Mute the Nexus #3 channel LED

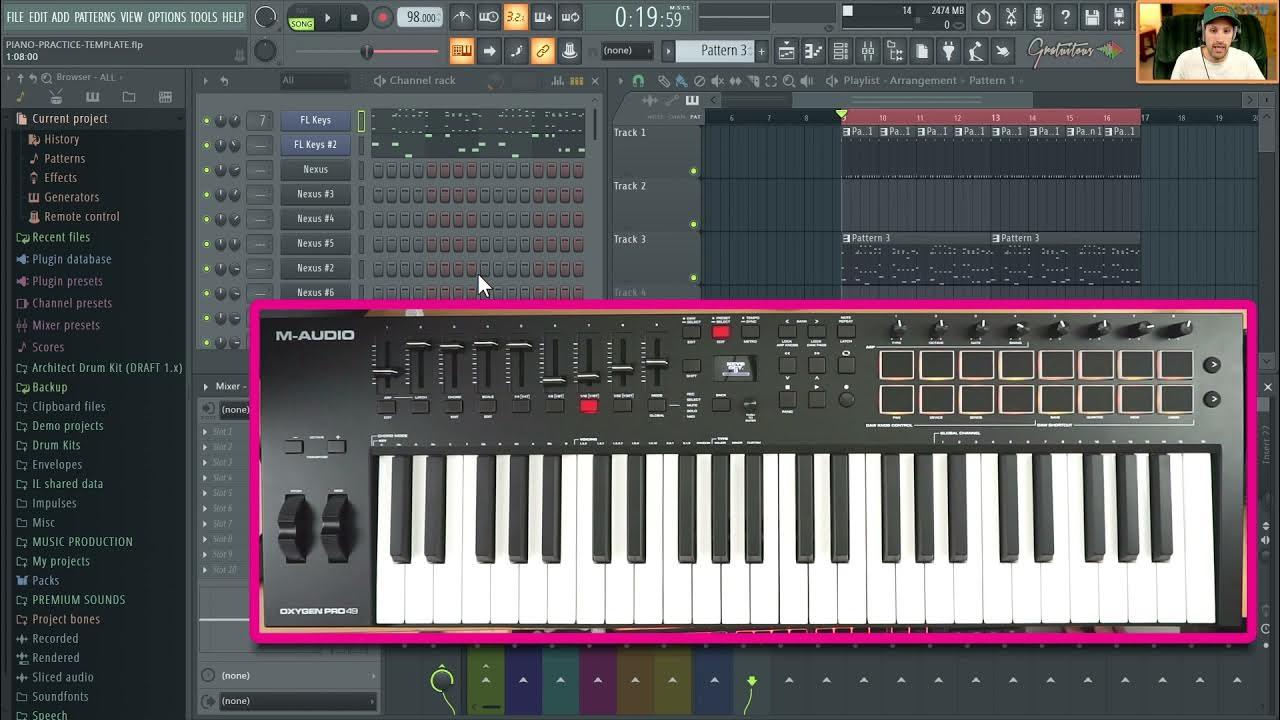click(207, 194)
